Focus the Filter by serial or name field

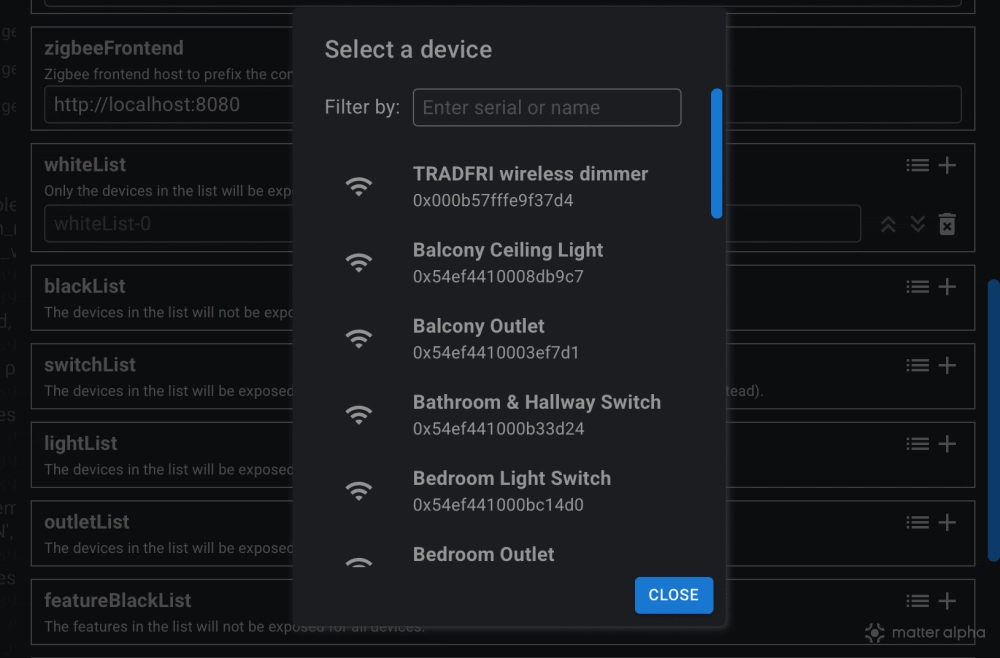tap(546, 108)
